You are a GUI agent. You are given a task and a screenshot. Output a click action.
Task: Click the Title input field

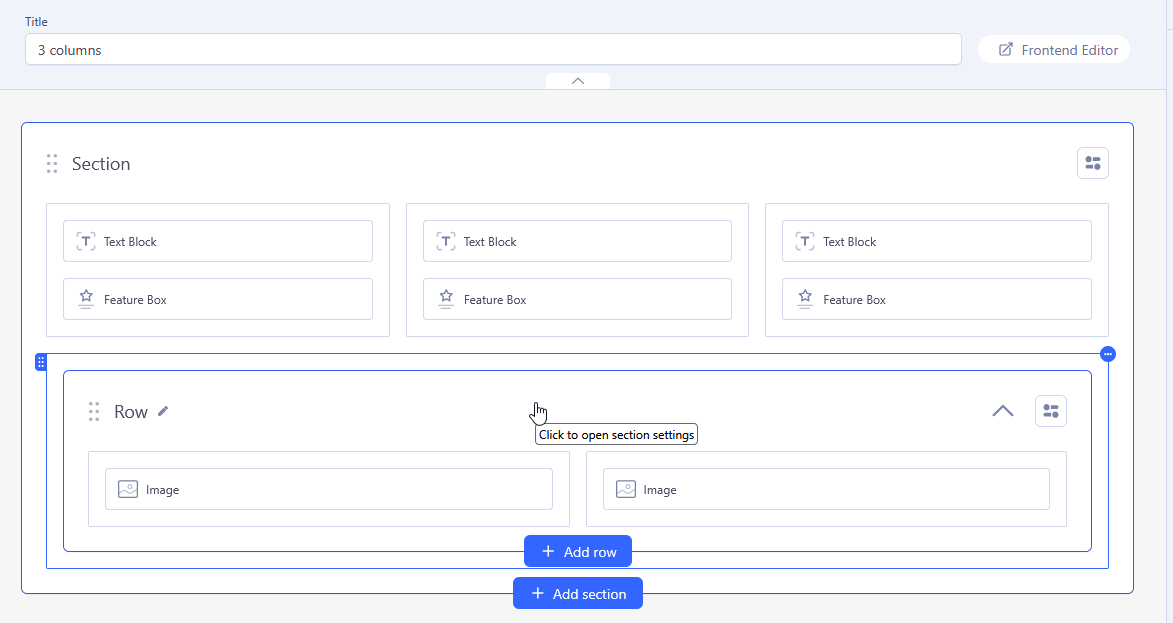tap(492, 50)
